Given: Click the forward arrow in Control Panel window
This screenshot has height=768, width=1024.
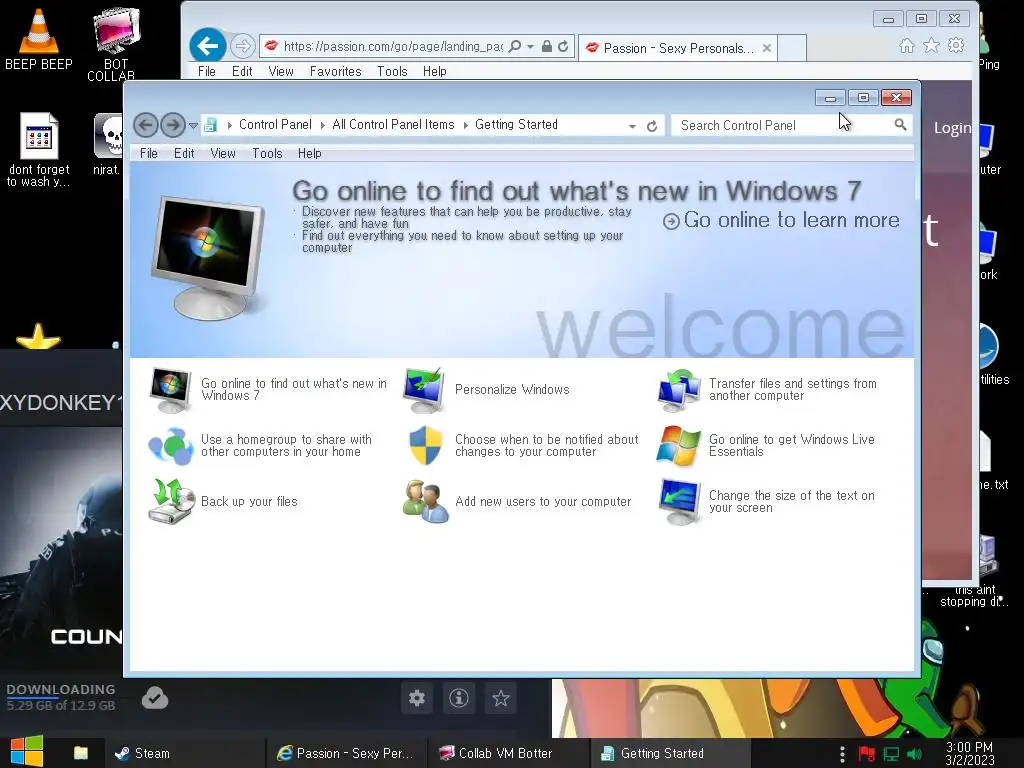Looking at the screenshot, I should click(173, 125).
